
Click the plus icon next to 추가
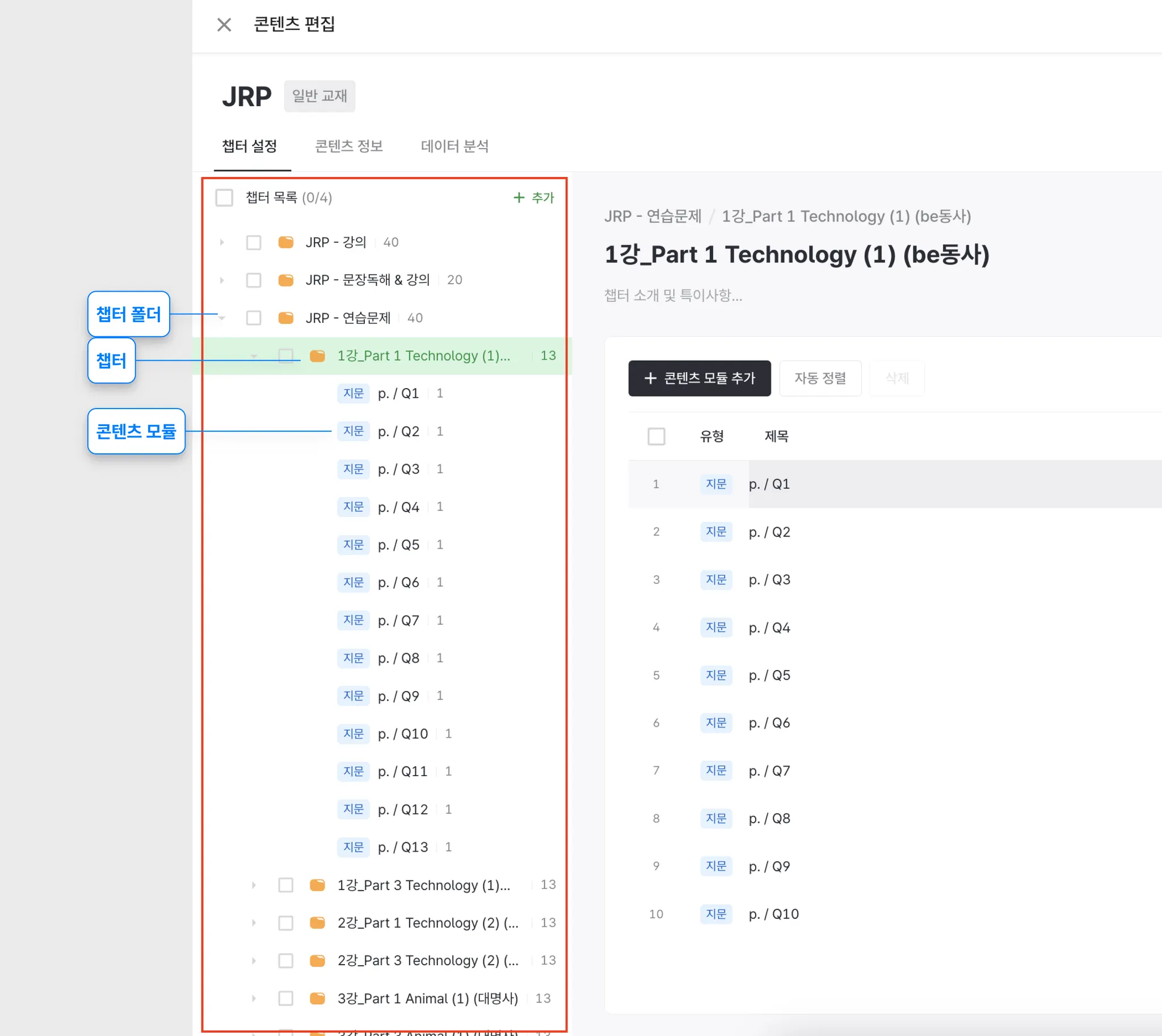[518, 197]
